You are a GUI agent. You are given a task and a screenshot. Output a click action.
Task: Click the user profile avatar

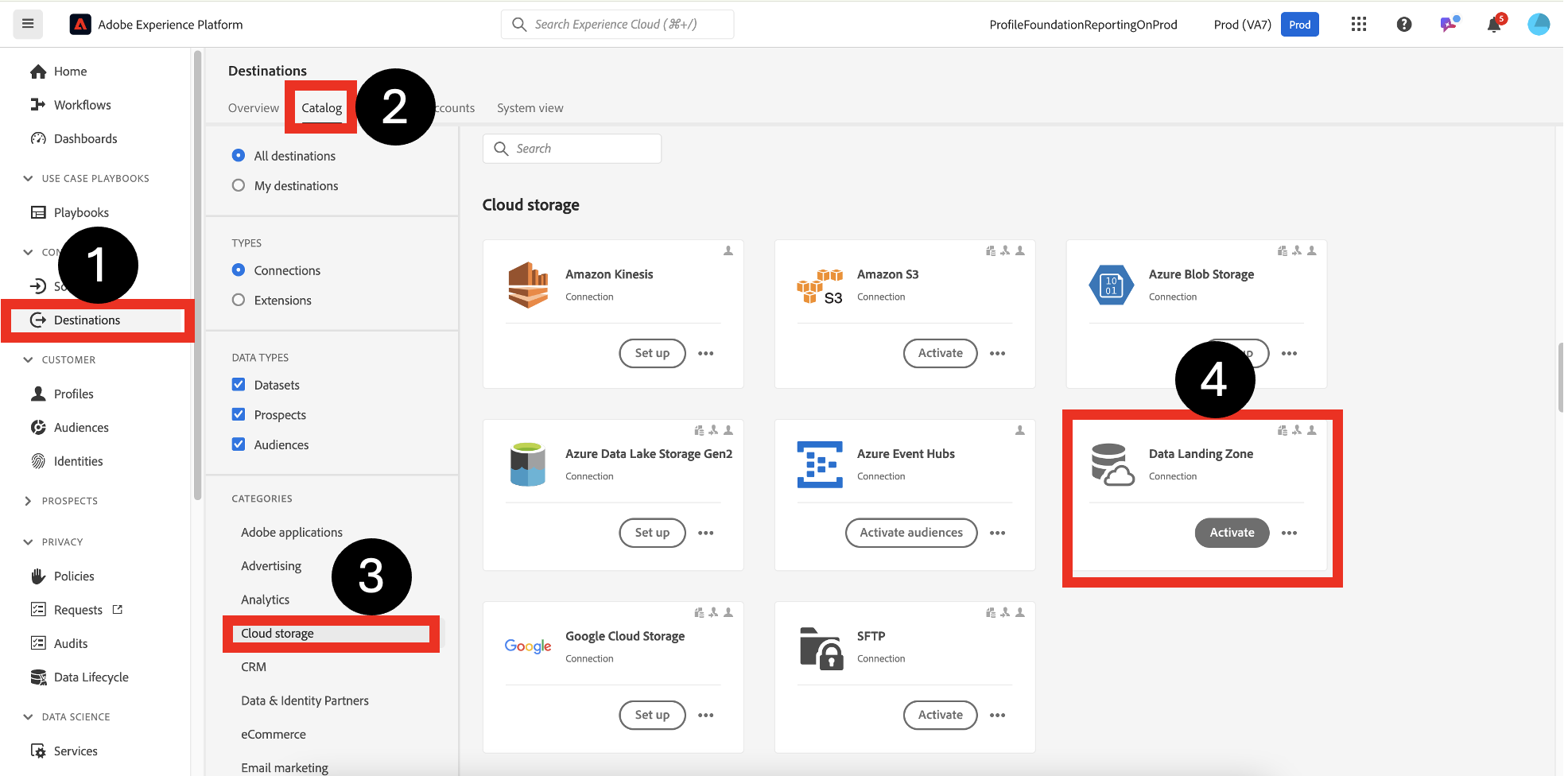1538,25
